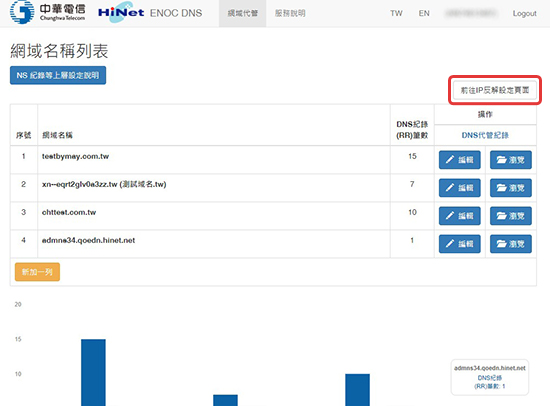Click the Chunghwa Telecom logo
This screenshot has width=550, height=406.
(47, 12)
